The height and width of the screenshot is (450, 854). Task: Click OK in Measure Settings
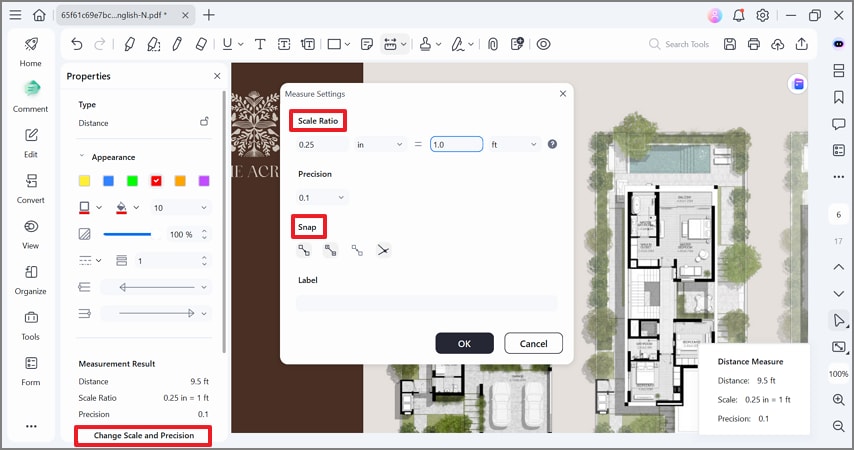pos(465,343)
